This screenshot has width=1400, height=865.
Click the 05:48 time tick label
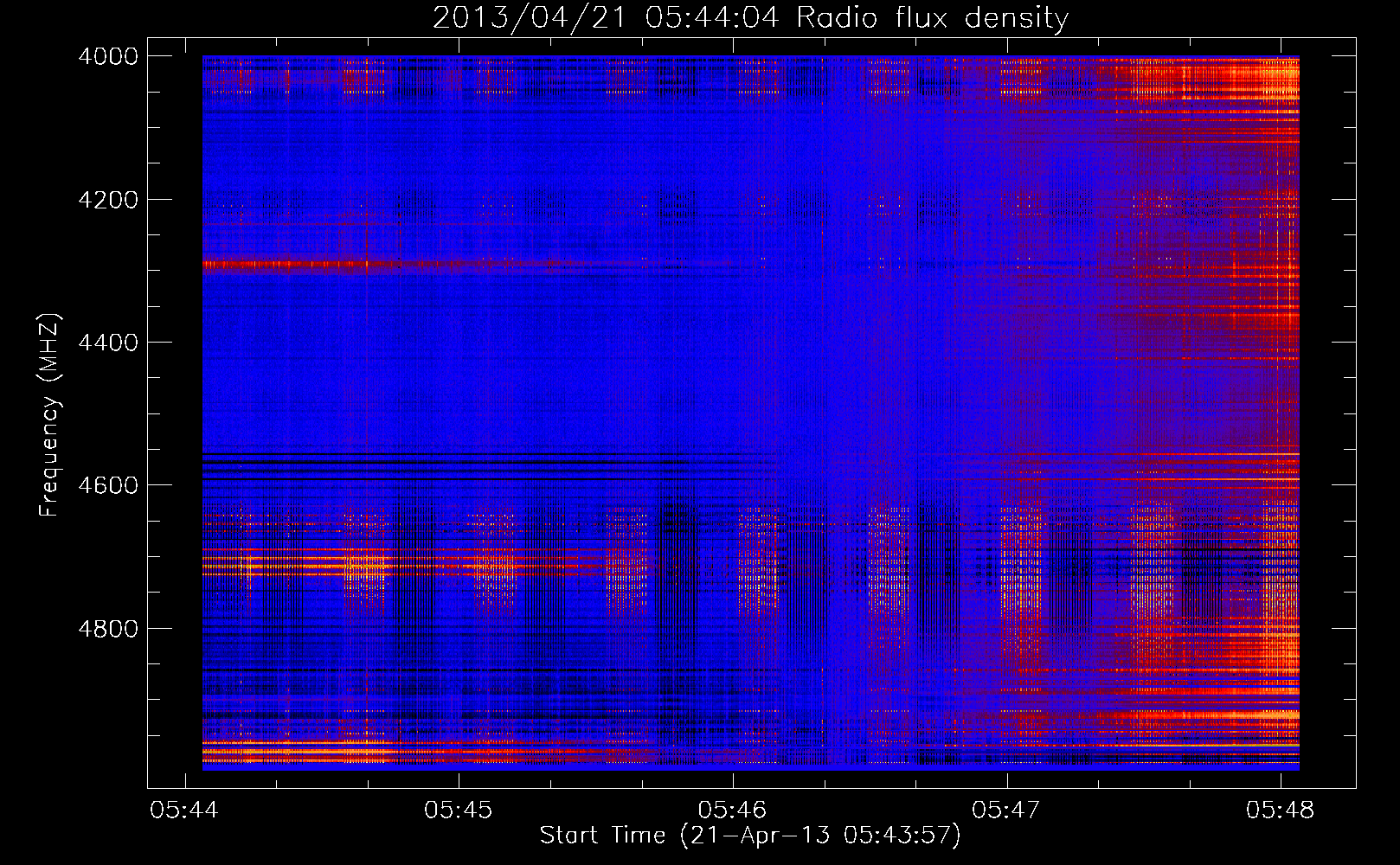(x=1281, y=810)
